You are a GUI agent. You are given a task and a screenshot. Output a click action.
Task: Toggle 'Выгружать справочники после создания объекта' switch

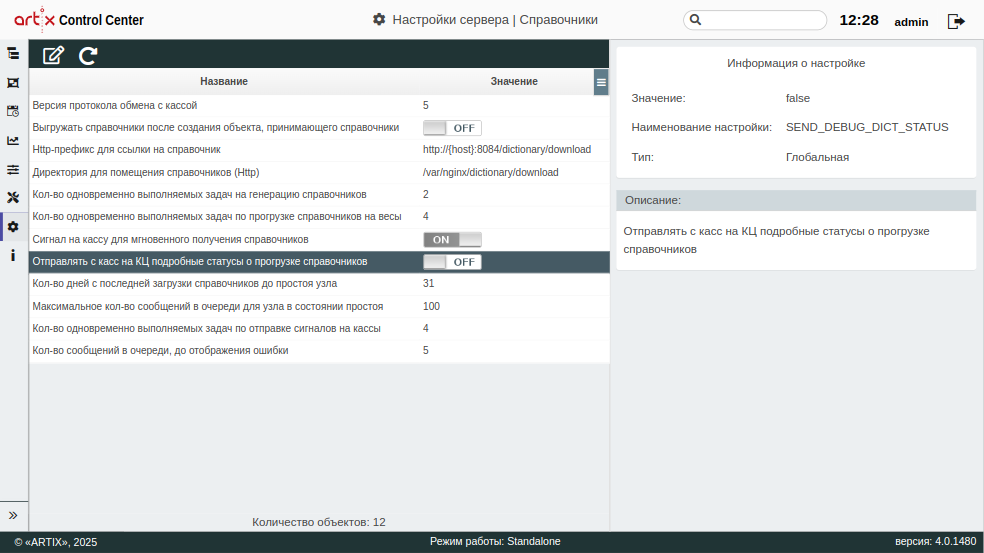click(452, 128)
